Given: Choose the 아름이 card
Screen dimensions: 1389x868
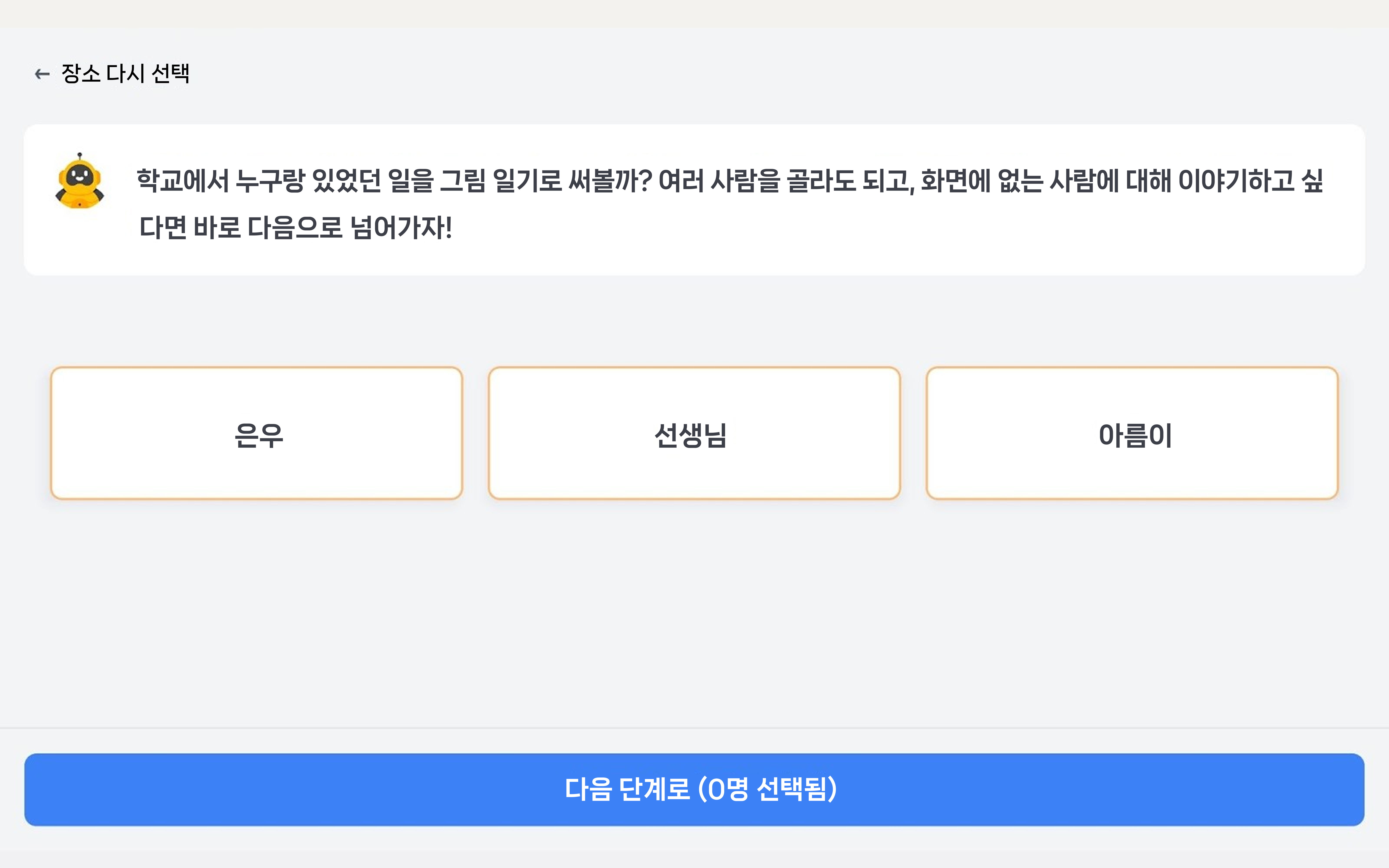Looking at the screenshot, I should (1132, 433).
